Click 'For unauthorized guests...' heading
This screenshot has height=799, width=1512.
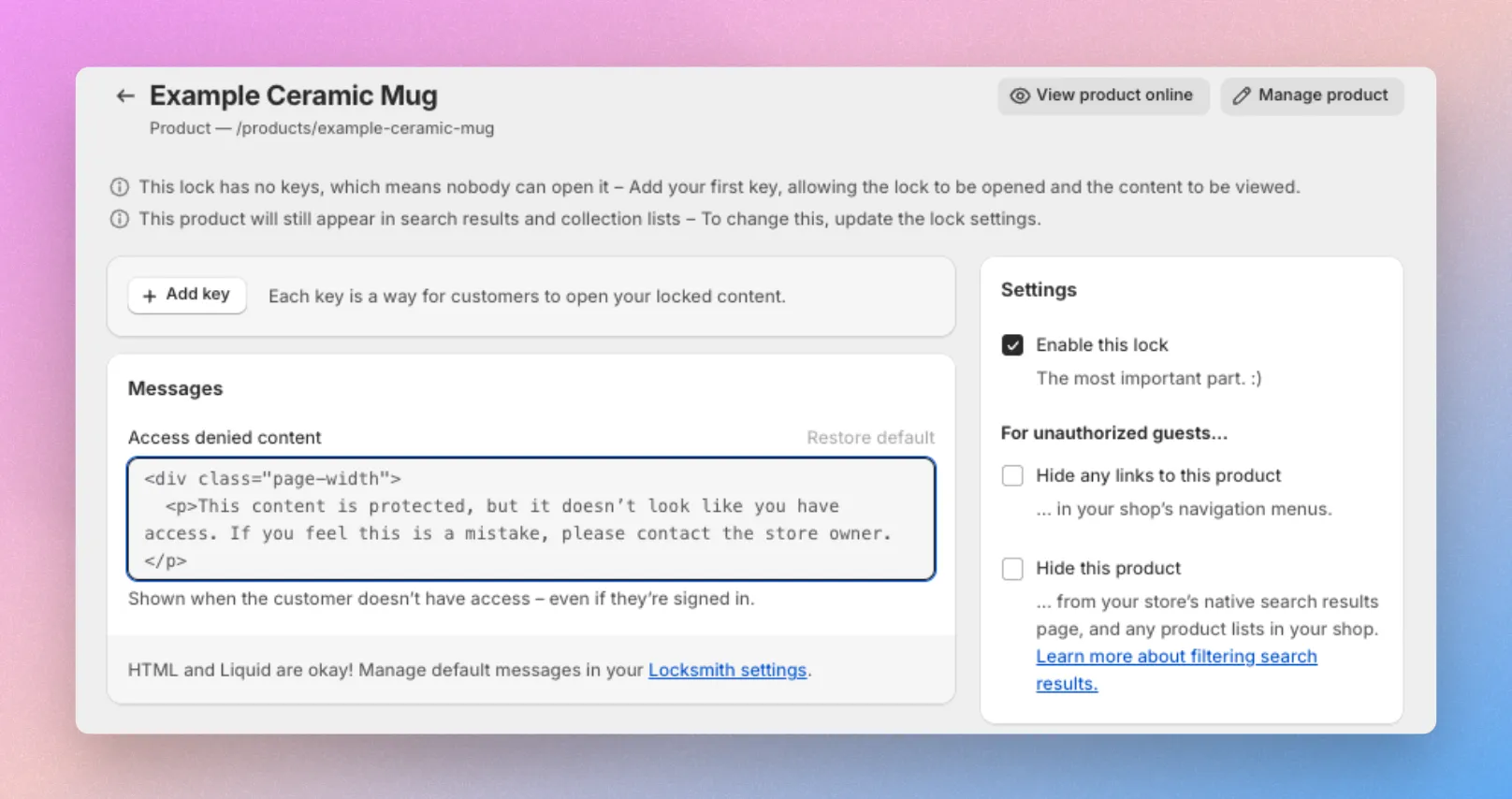coord(1114,433)
